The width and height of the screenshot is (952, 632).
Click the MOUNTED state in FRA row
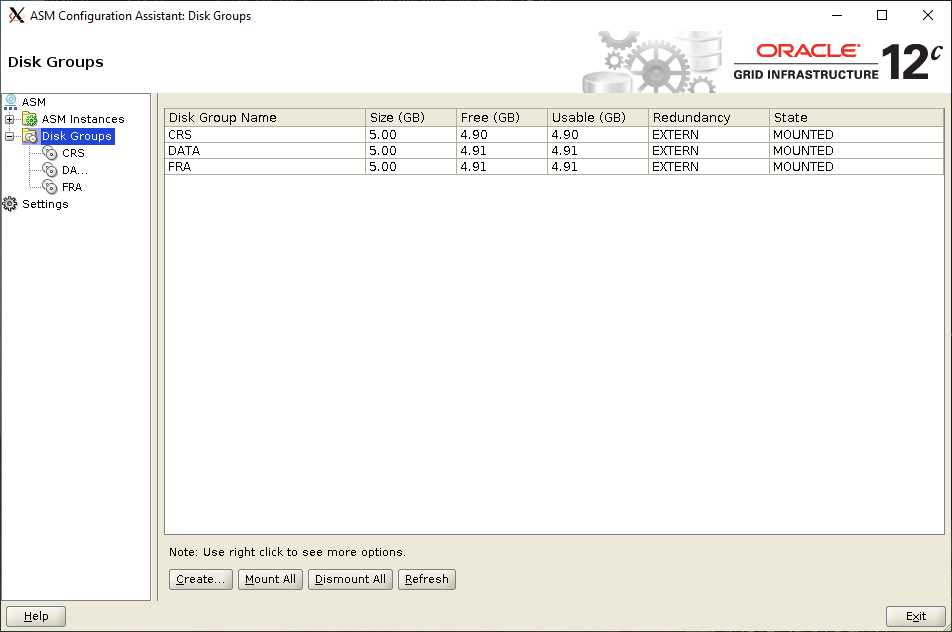(x=857, y=166)
